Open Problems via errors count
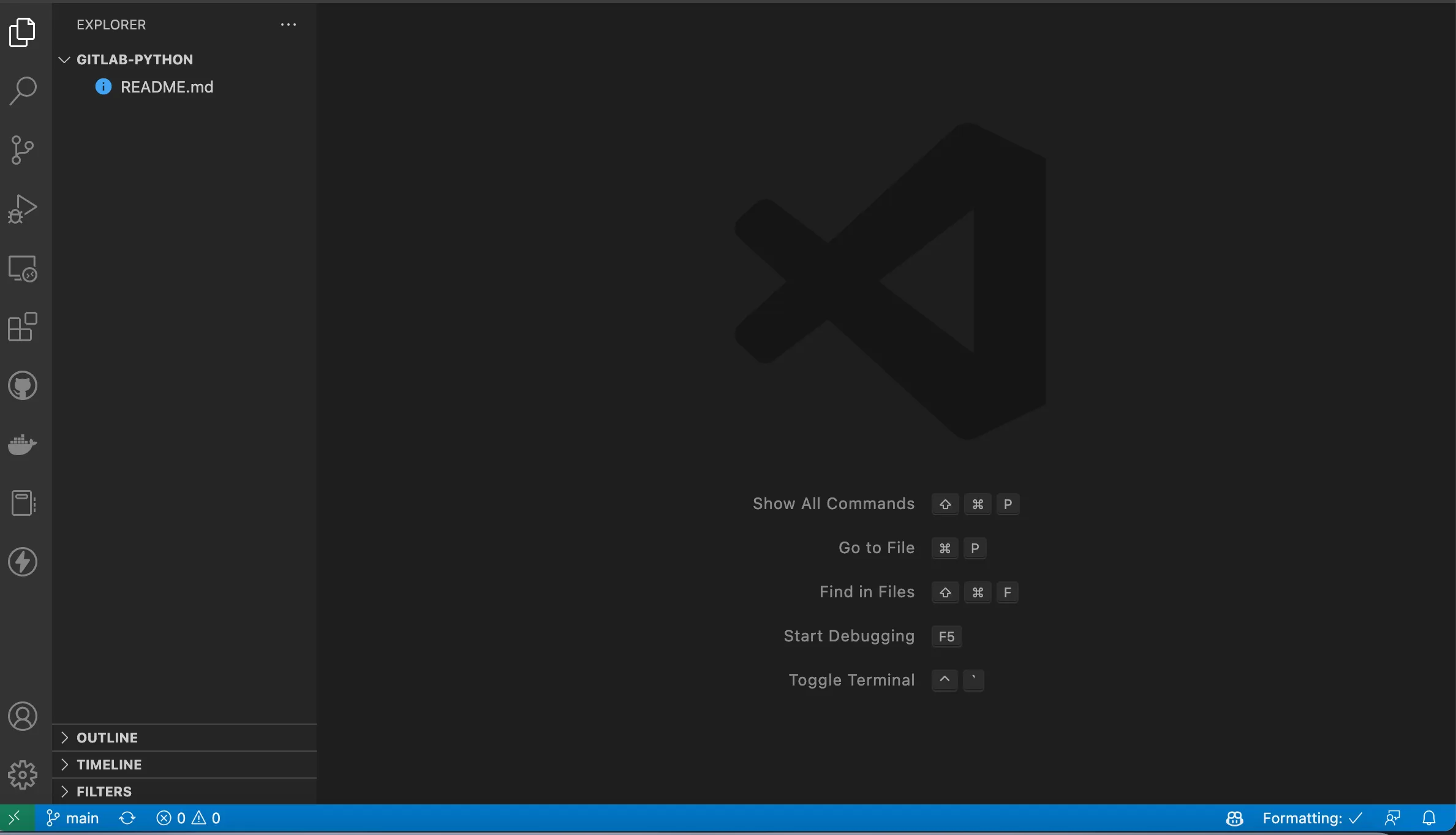 pos(171,818)
